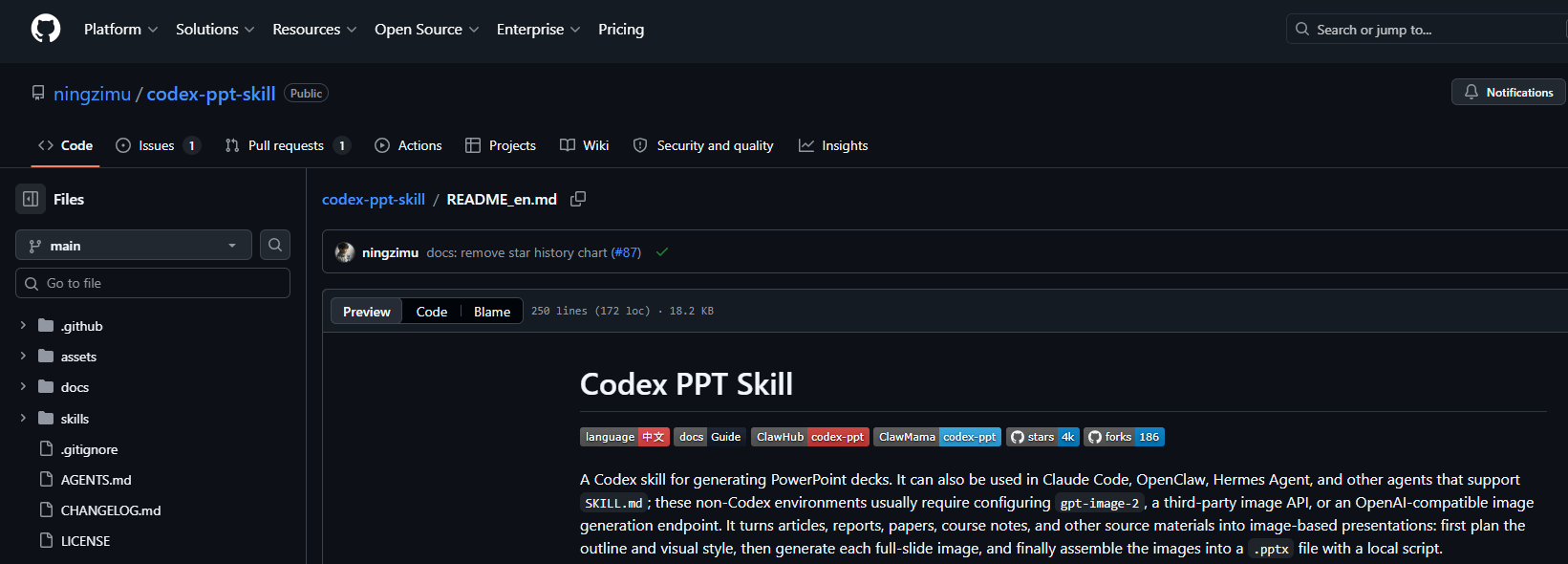Select the Preview view button

[367, 312]
